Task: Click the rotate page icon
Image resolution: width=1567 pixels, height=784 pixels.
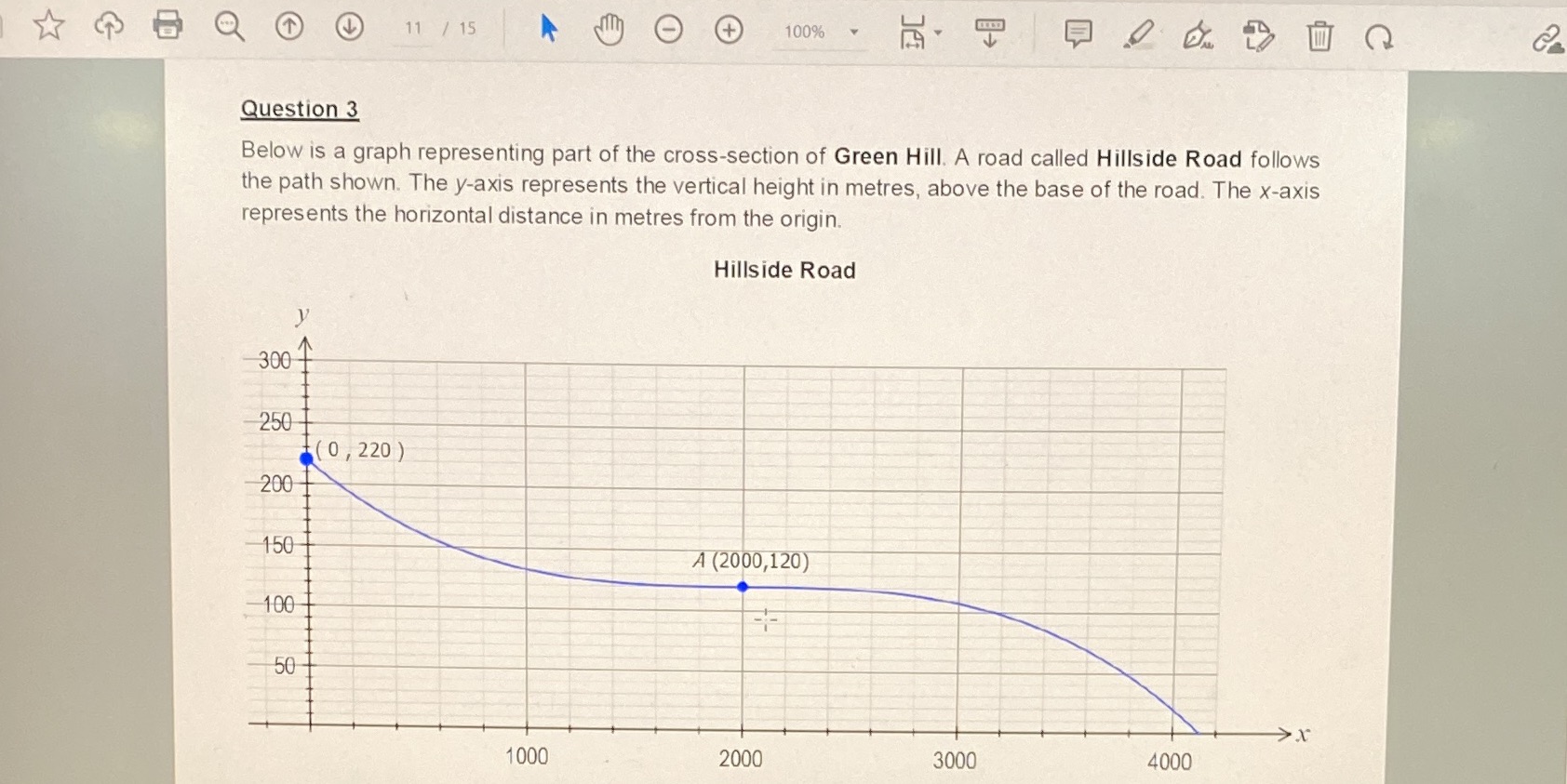Action: point(1379,38)
